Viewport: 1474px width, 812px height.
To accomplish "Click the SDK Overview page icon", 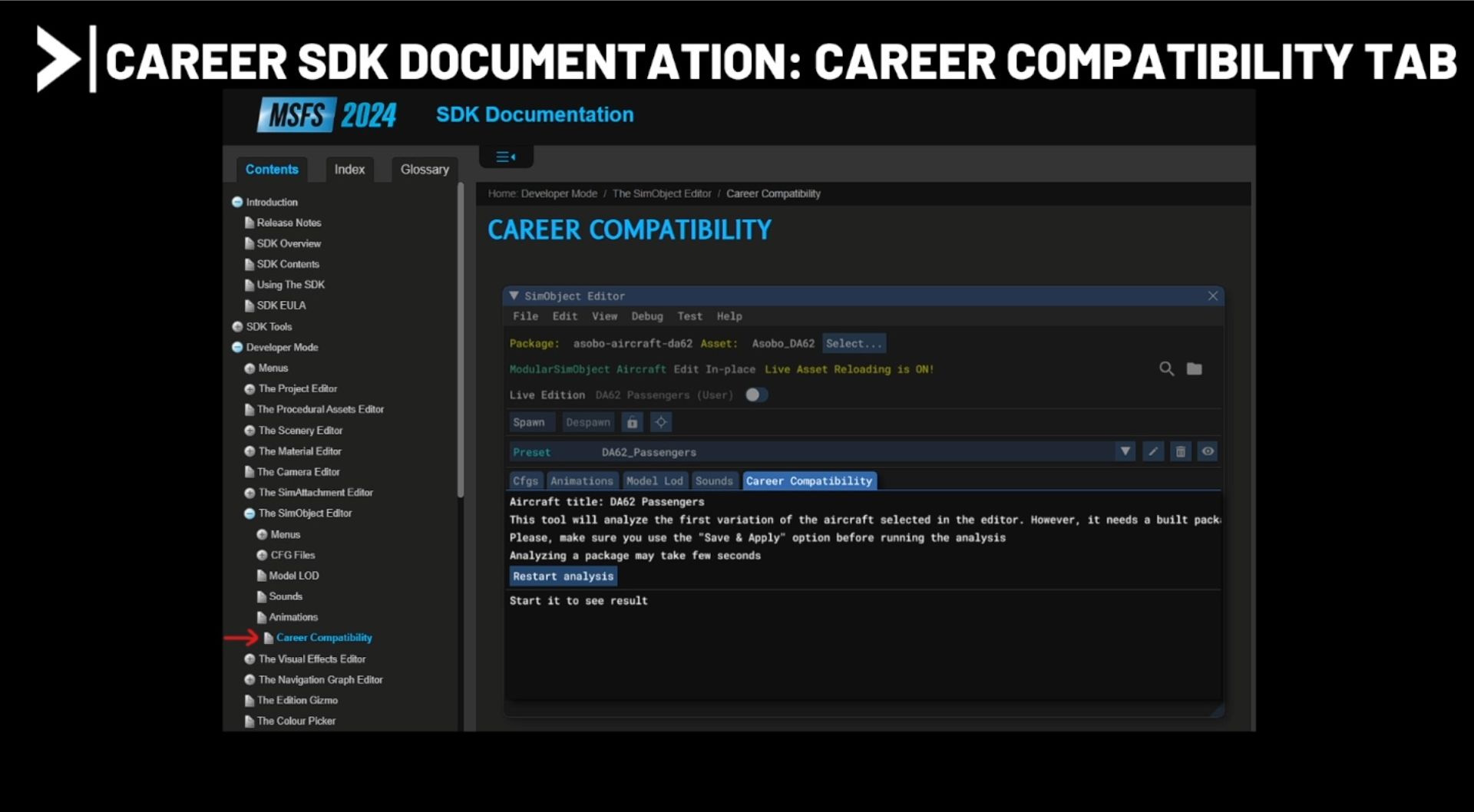I will (249, 243).
